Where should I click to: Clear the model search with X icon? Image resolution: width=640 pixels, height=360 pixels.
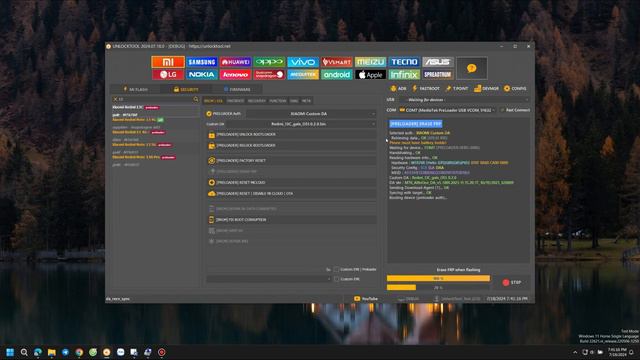click(116, 99)
